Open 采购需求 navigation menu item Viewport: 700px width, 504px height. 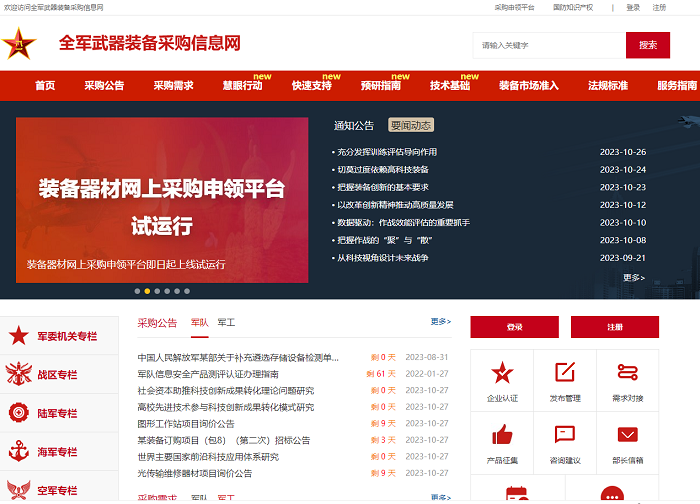click(173, 85)
